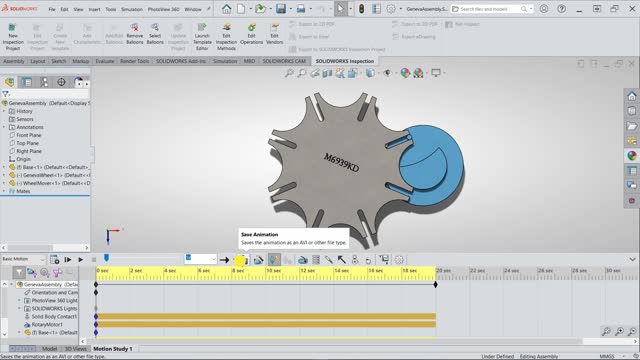
Task: Stop the animation playback
Action: pyautogui.click(x=94, y=259)
